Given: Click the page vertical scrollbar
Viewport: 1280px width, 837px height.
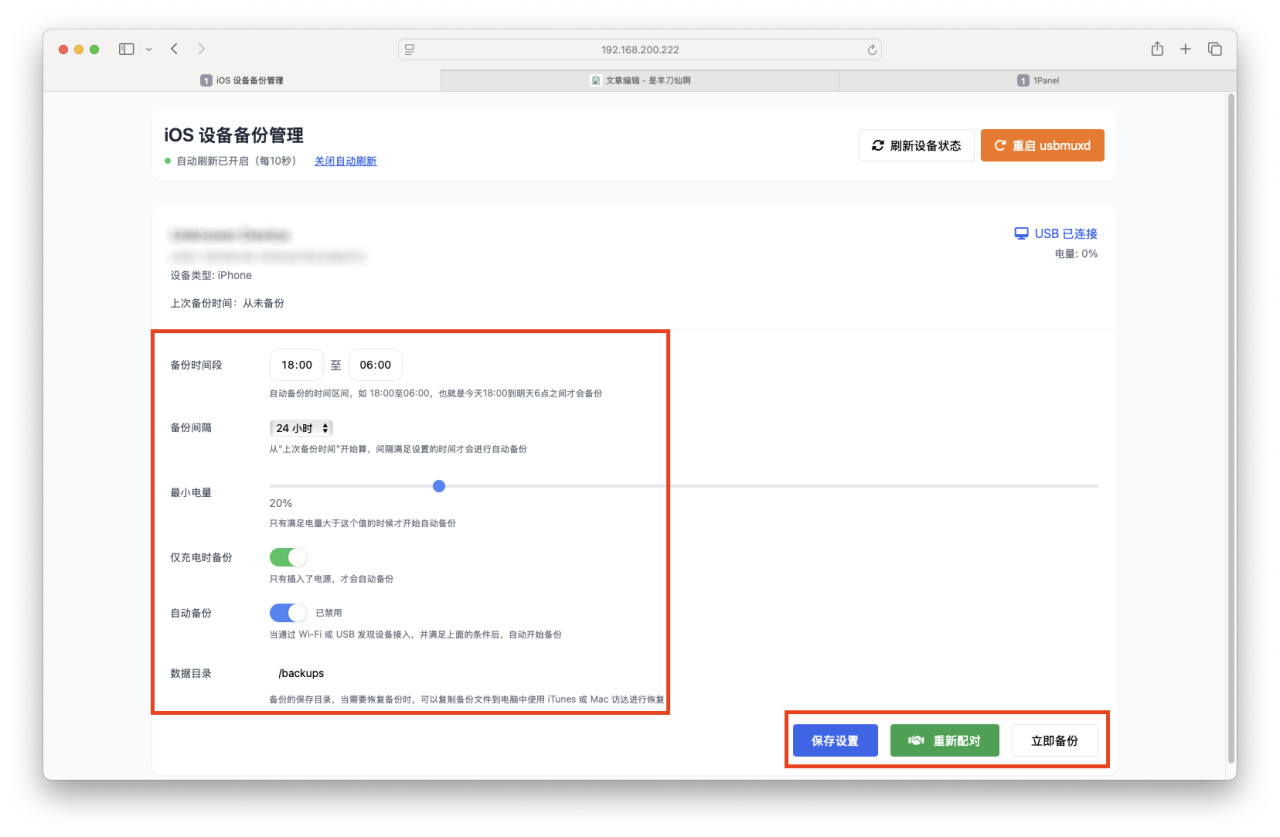Looking at the screenshot, I should click(1231, 428).
